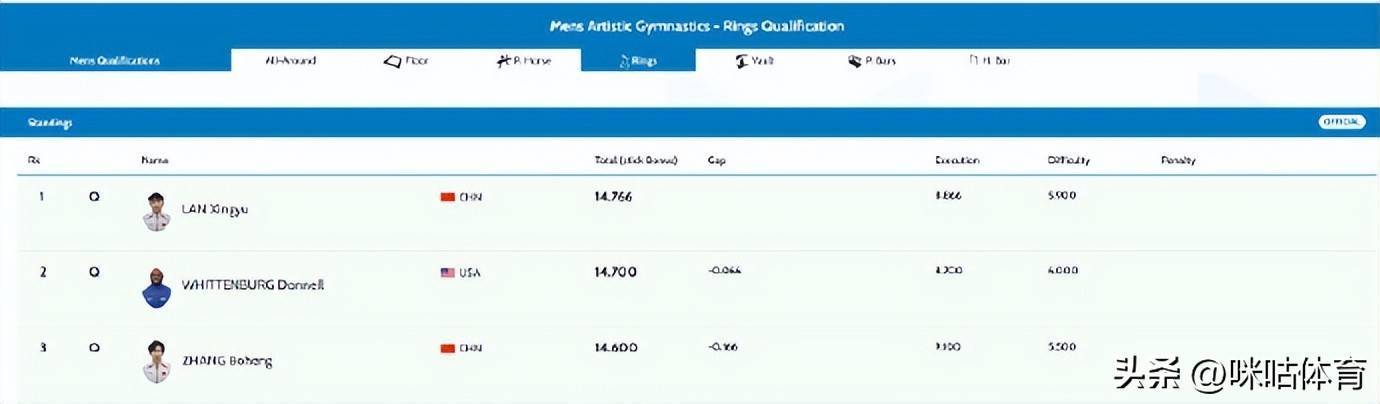
Task: Open ZHANG Boheng's athlete profile
Action: tap(227, 361)
